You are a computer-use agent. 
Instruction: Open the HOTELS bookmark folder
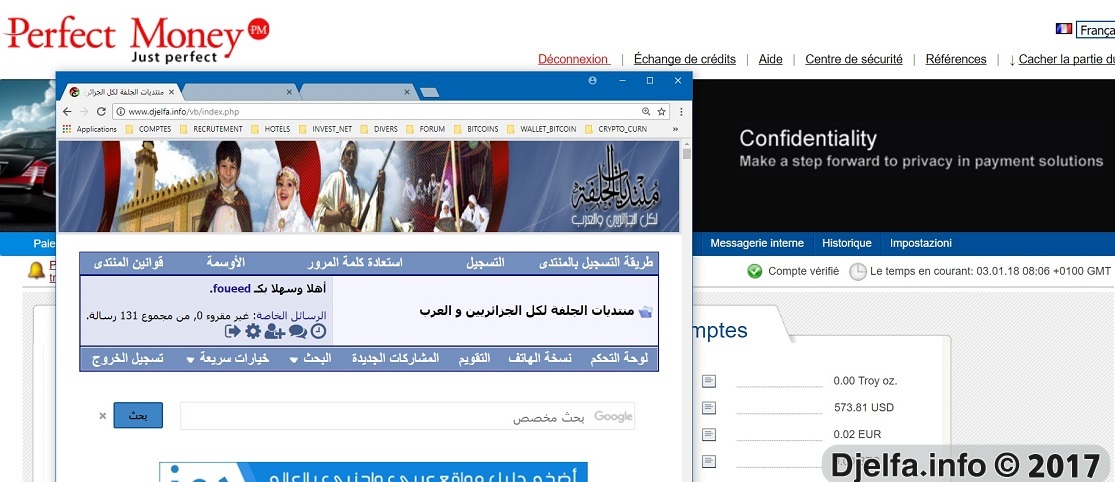click(x=271, y=129)
